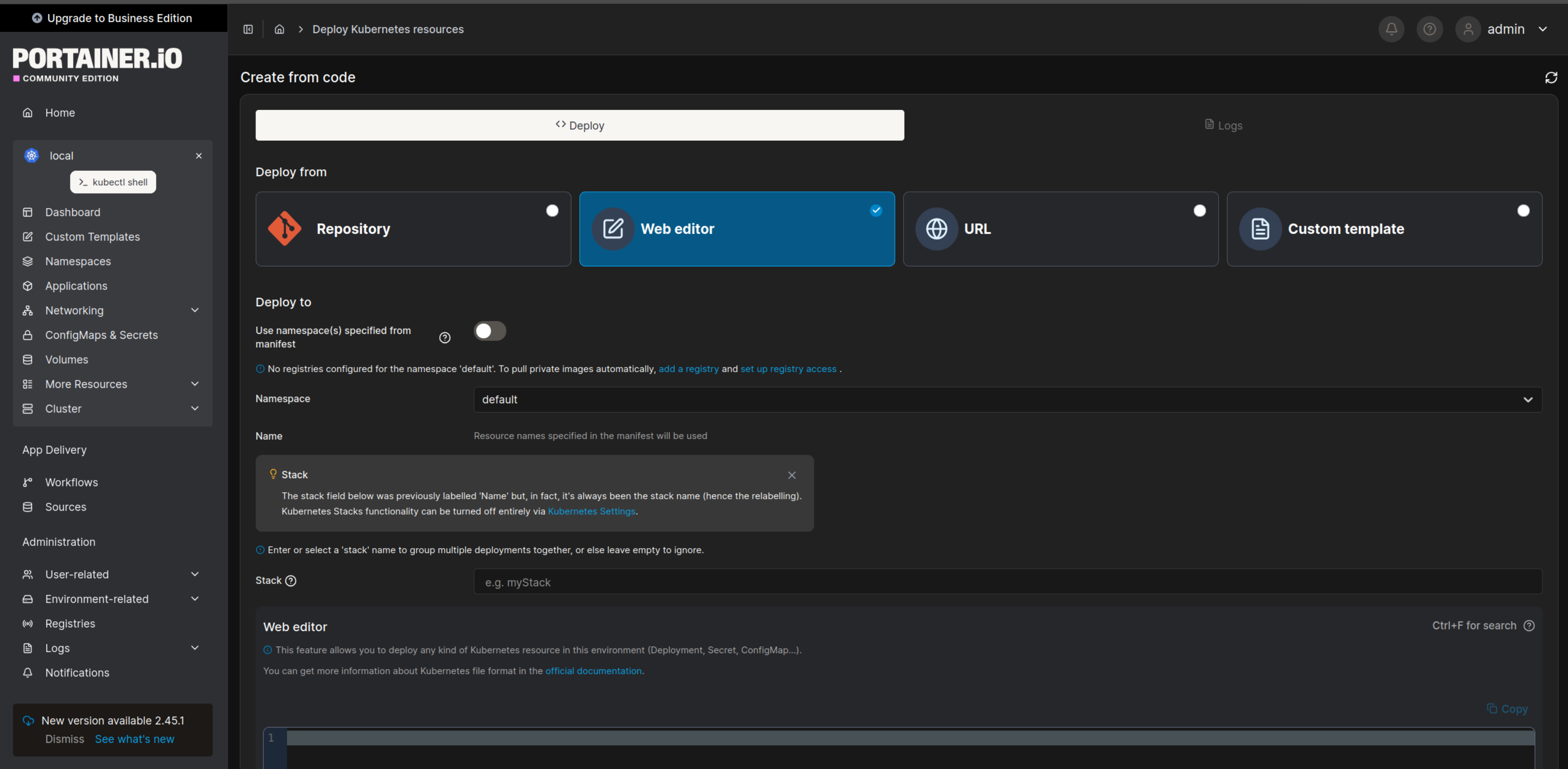The image size is (1568, 769).
Task: Dismiss the Stack info callout
Action: [x=792, y=475]
